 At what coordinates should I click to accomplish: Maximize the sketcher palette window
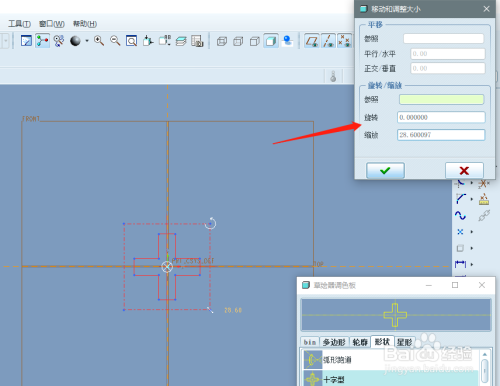coord(455,285)
